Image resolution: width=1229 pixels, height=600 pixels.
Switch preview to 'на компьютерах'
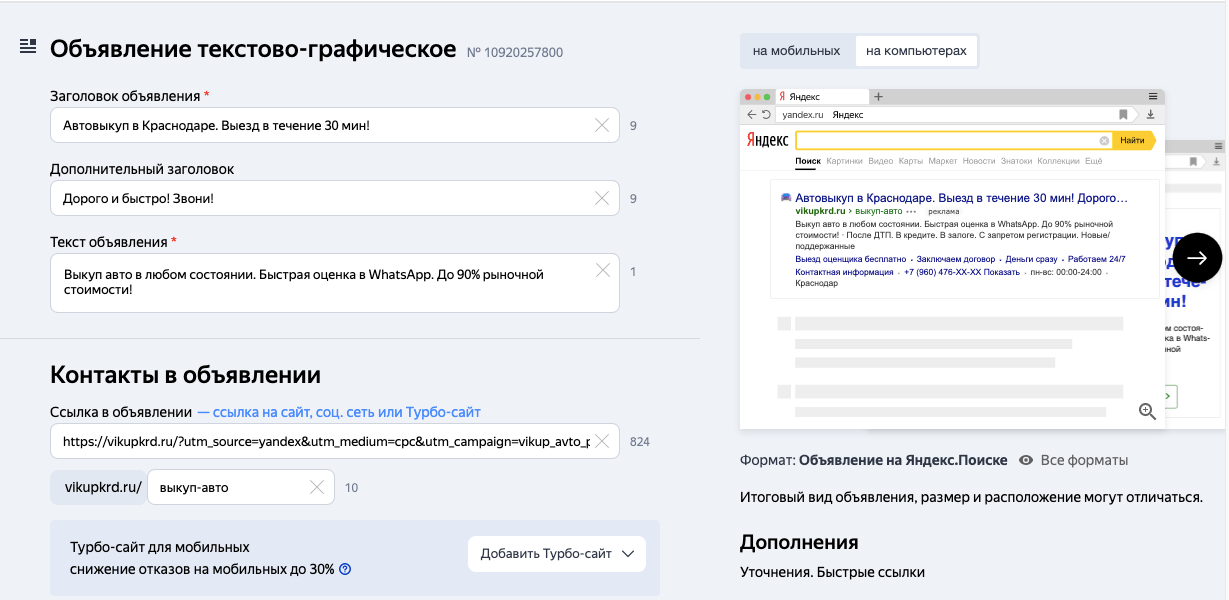pyautogui.click(x=916, y=51)
